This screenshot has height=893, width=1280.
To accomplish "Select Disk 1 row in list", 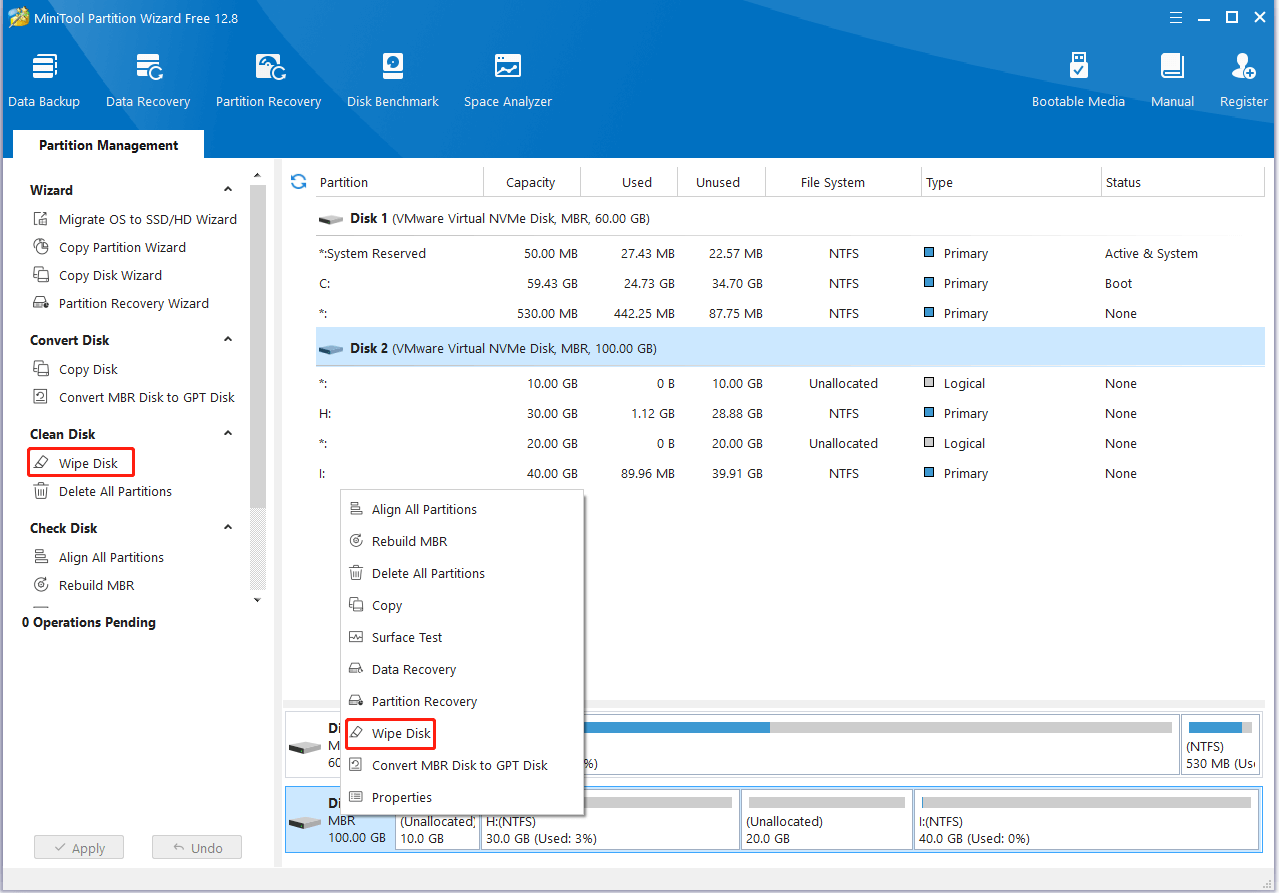I will tap(790, 218).
